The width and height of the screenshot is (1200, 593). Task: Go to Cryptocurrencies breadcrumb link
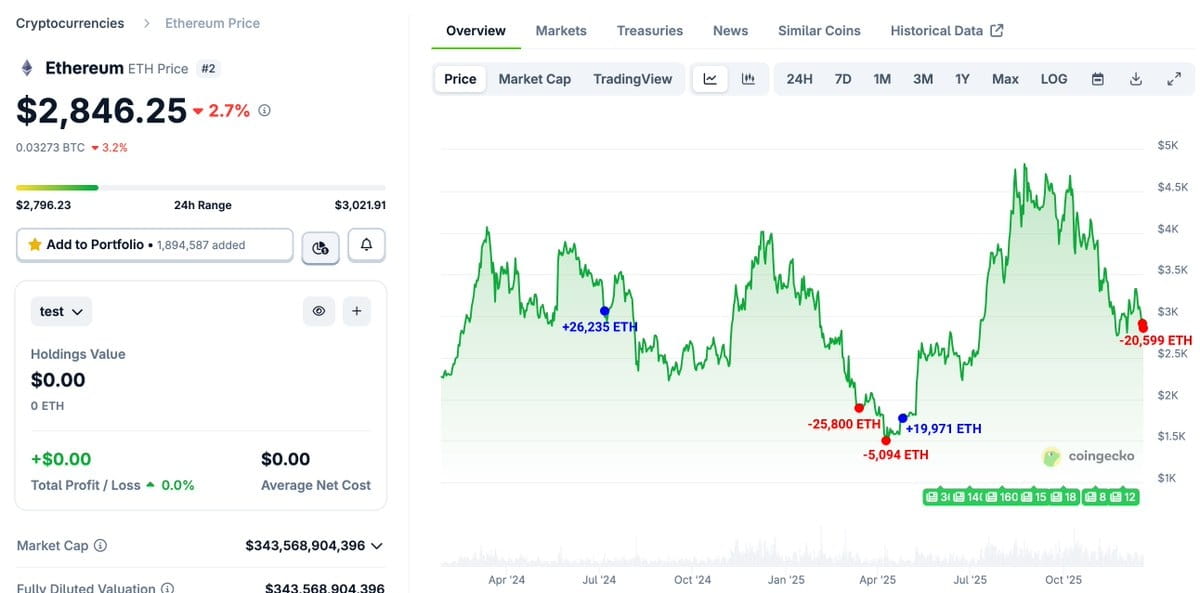pos(70,23)
